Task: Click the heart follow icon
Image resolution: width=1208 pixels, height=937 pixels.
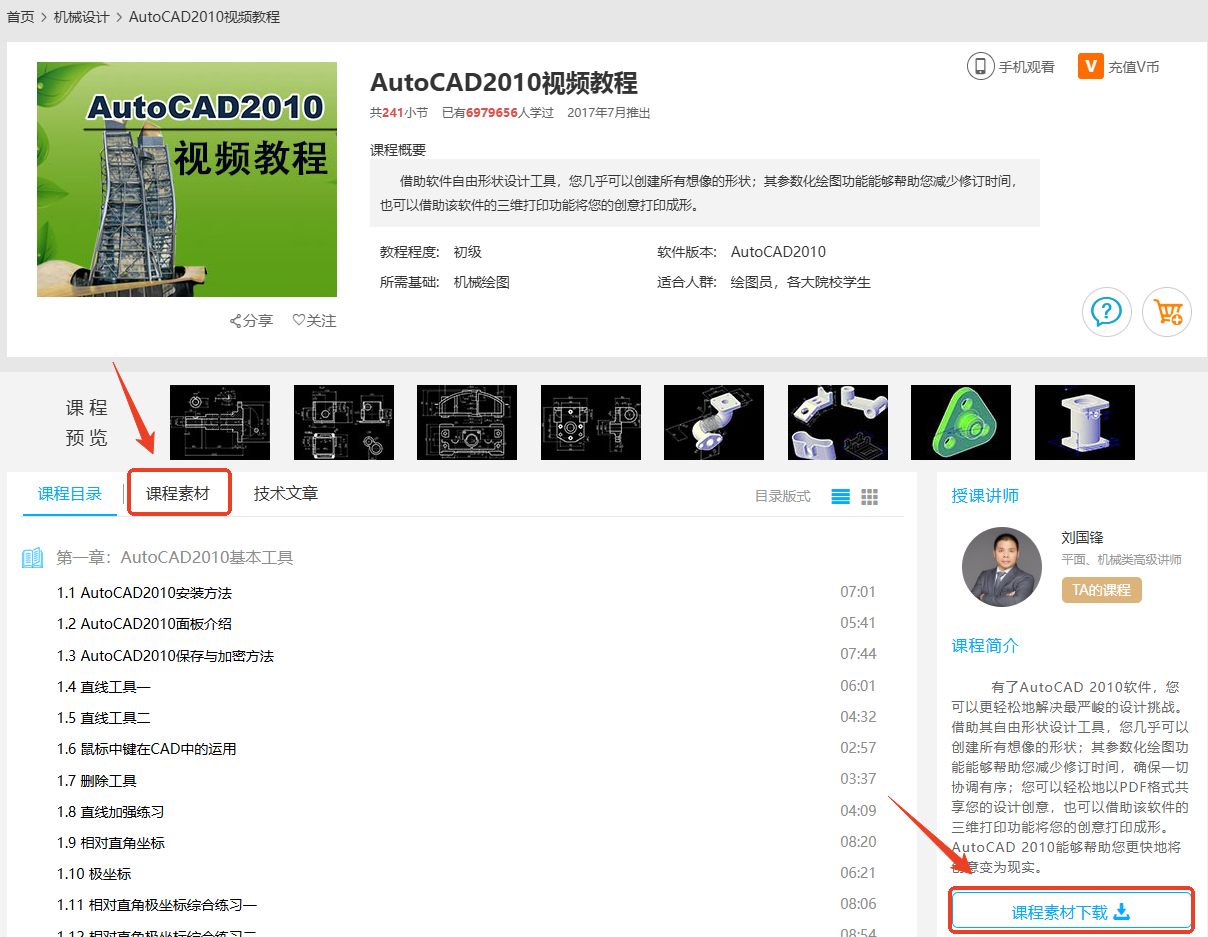Action: point(298,321)
